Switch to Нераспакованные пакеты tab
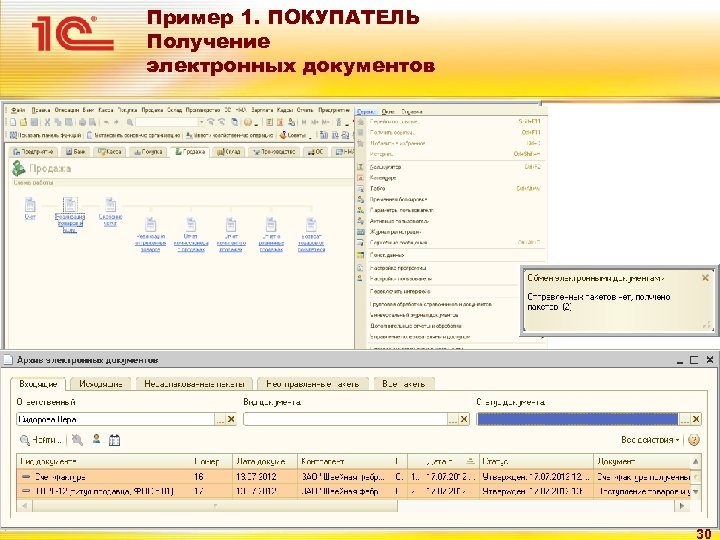Screen dimensions: 720x540 pos(194,384)
